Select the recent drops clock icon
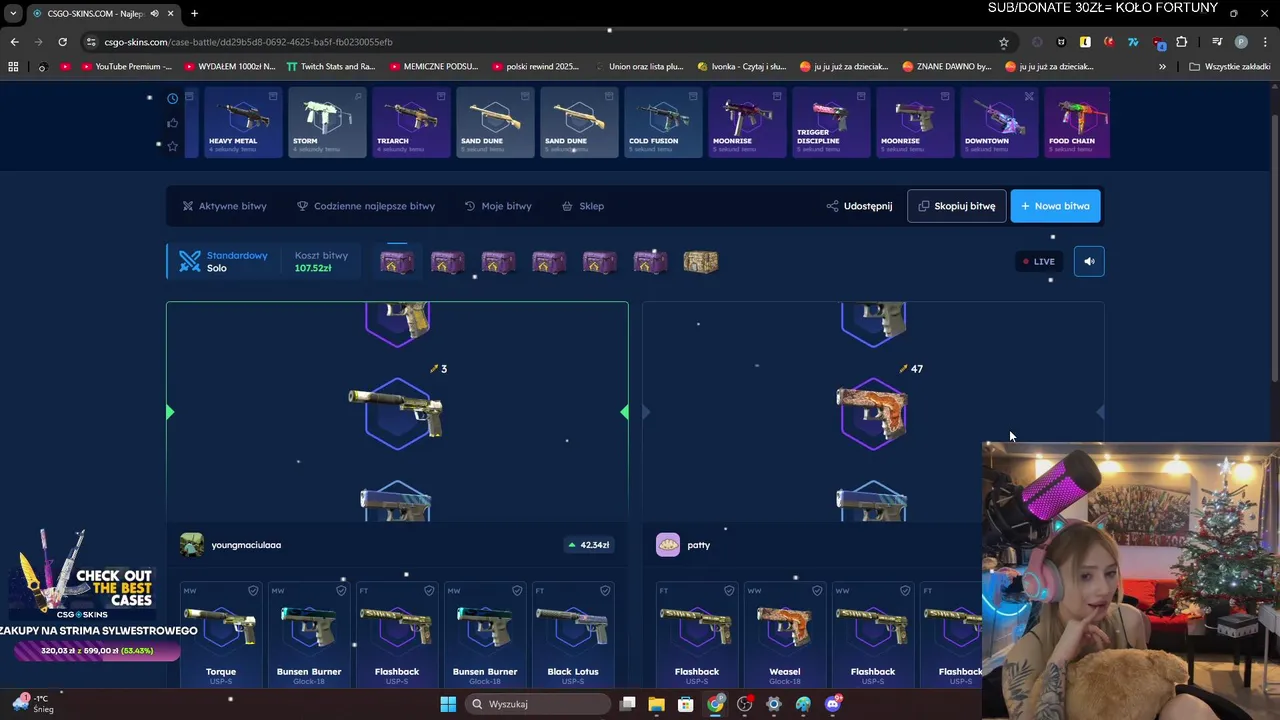This screenshot has height=720, width=1280. coord(172,98)
